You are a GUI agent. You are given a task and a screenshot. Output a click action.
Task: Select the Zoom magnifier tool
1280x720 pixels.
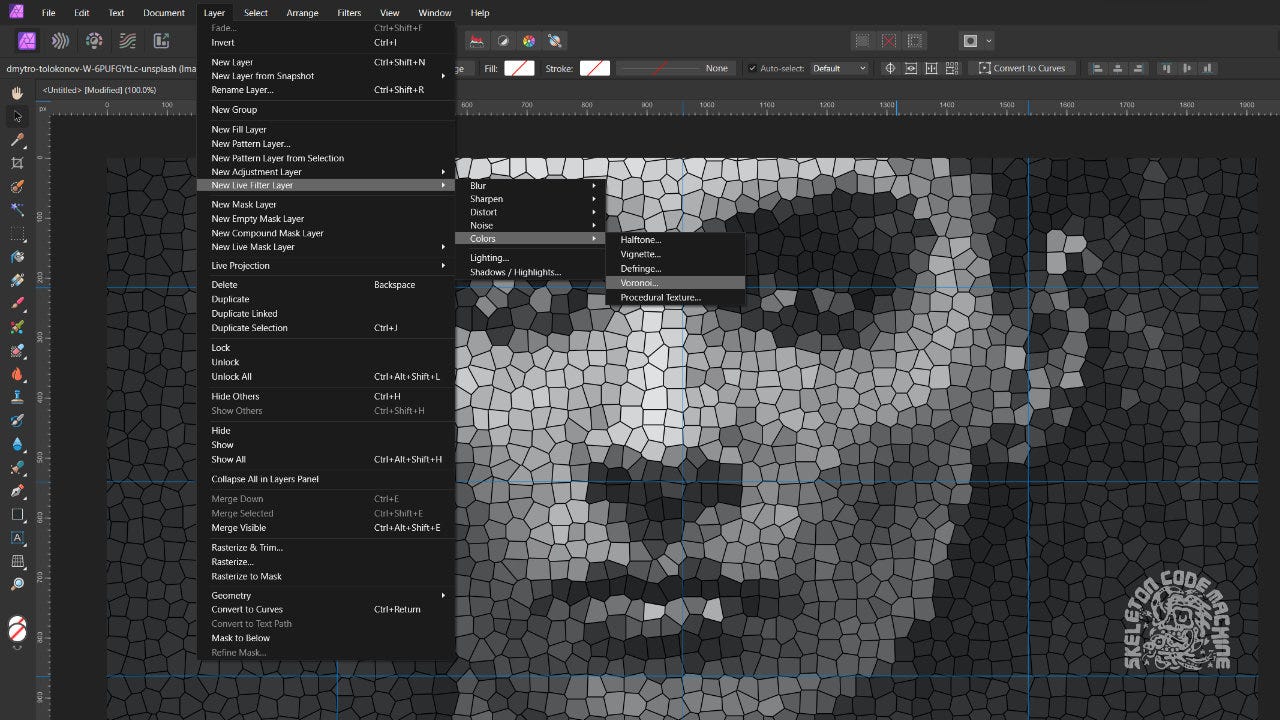pos(17,584)
